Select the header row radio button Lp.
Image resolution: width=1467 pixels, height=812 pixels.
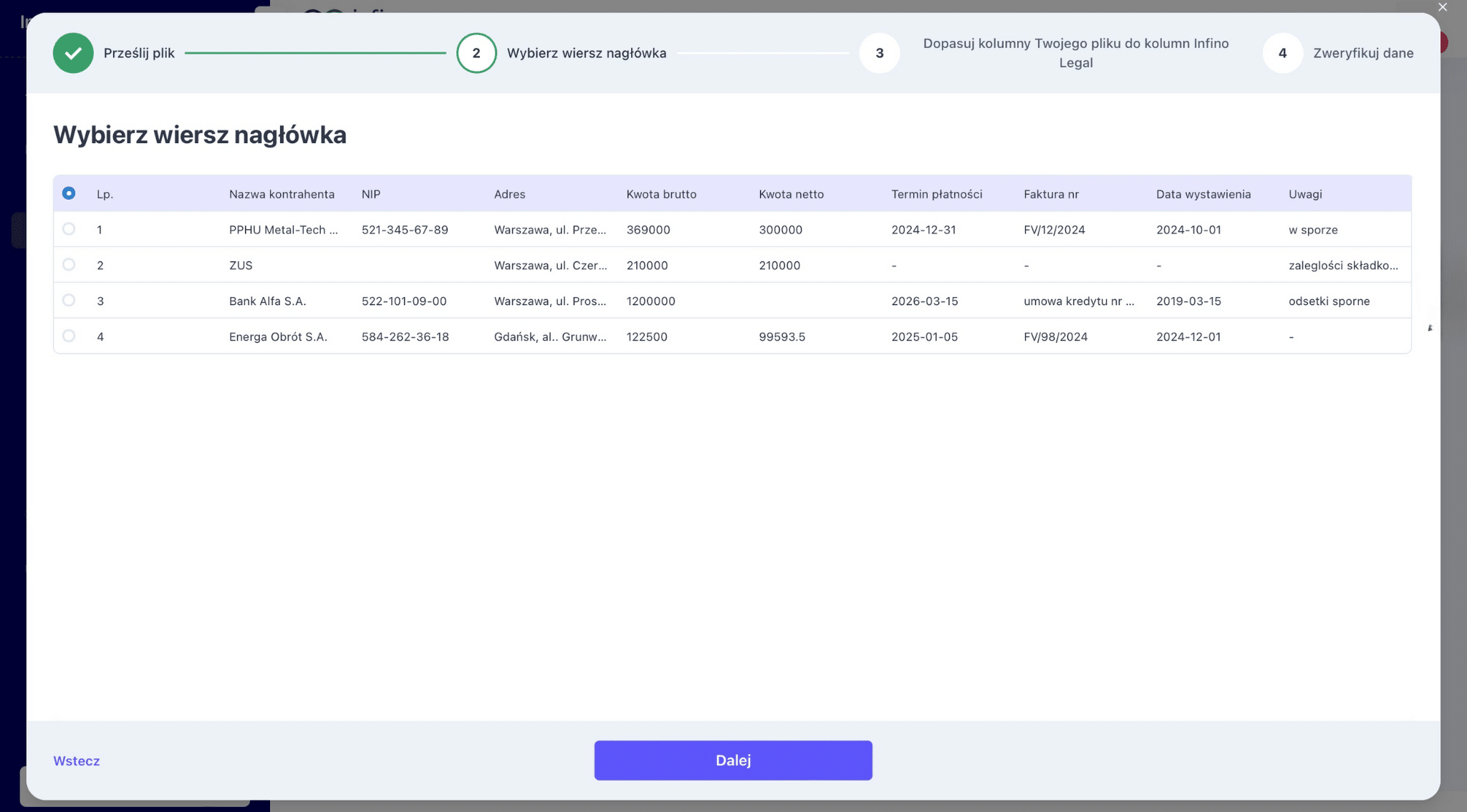(x=69, y=193)
